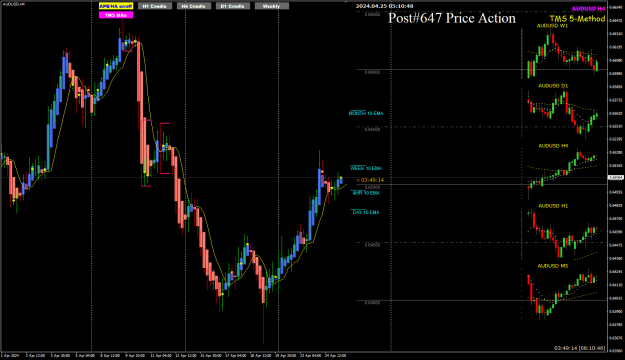Click the 0.66000 price level label

point(372,72)
